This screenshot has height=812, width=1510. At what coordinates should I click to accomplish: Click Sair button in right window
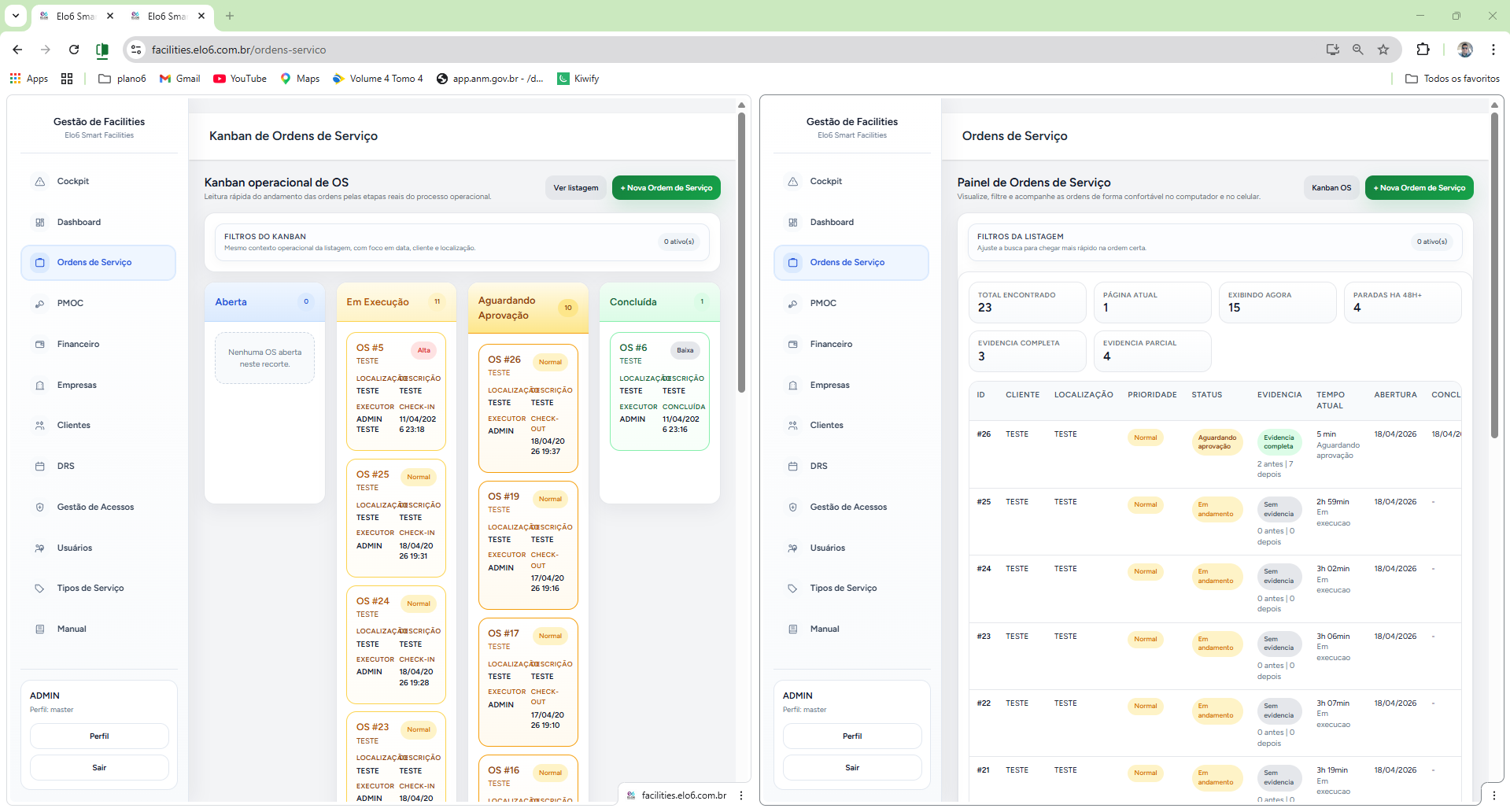tap(852, 768)
